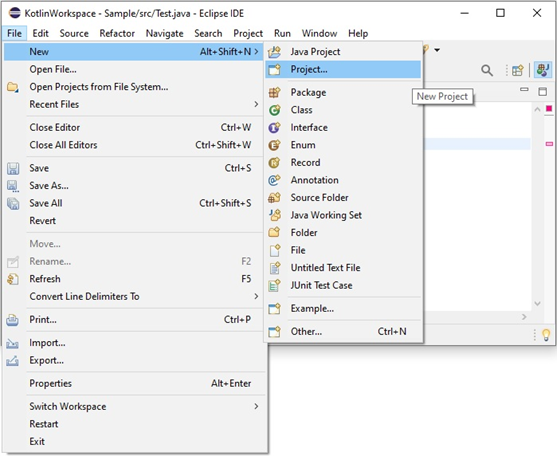The image size is (557, 456).
Task: Maximize the editor view panel
Action: 542,91
